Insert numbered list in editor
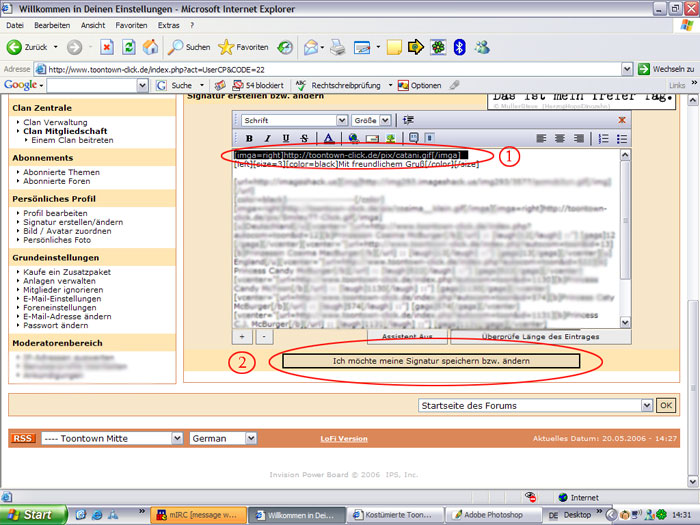The height and width of the screenshot is (525, 700). [x=603, y=138]
